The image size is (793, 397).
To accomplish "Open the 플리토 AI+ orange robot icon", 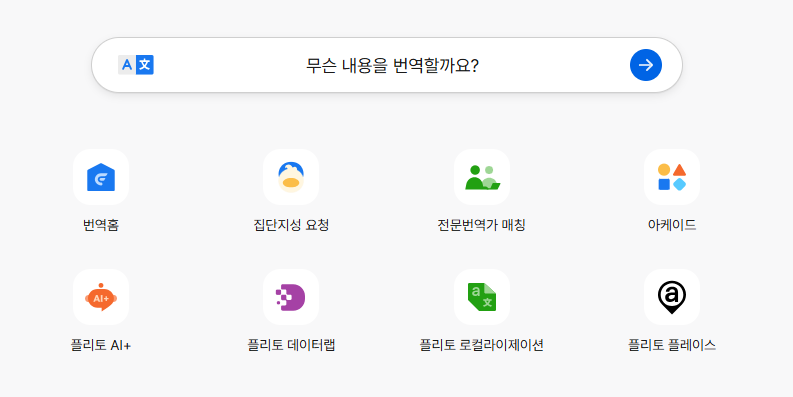I will click(101, 297).
